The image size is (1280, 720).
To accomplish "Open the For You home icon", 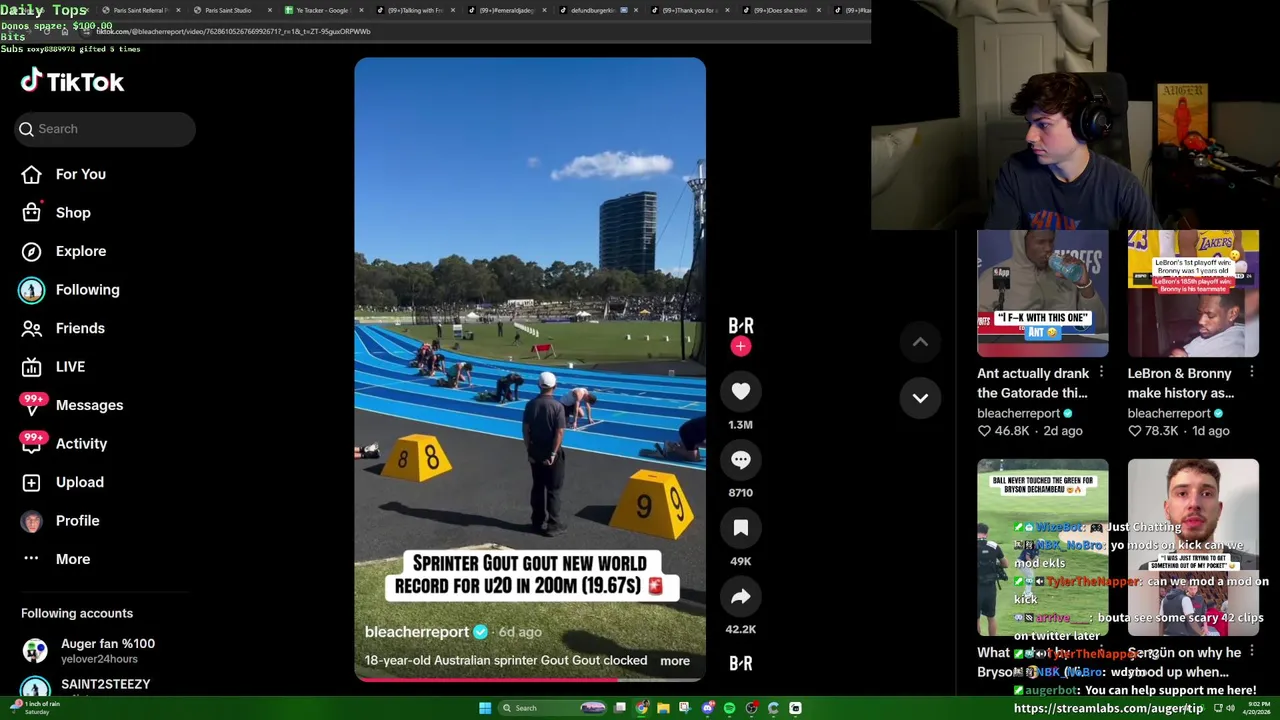I will pyautogui.click(x=31, y=174).
